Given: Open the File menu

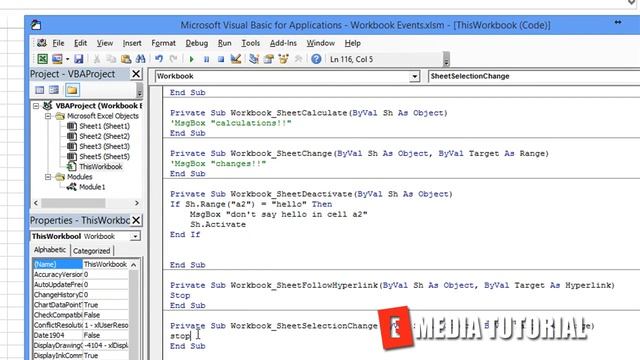Looking at the screenshot, I should coord(58,43).
